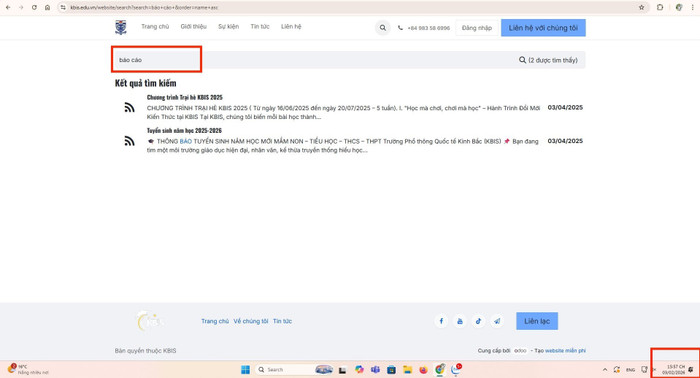This screenshot has width=700, height=378.
Task: Click the browser forward arrow
Action: 21,8
